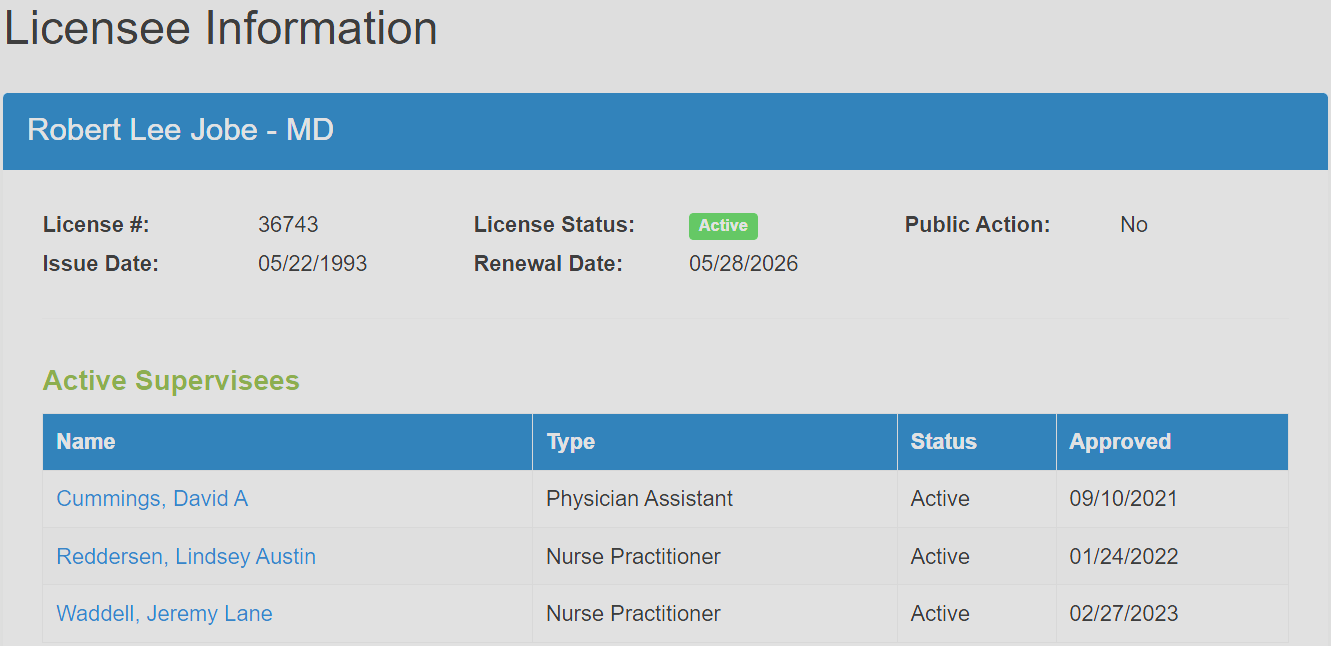This screenshot has height=646, width=1331.
Task: Click the renewal date 05/28/2026
Action: 743,264
